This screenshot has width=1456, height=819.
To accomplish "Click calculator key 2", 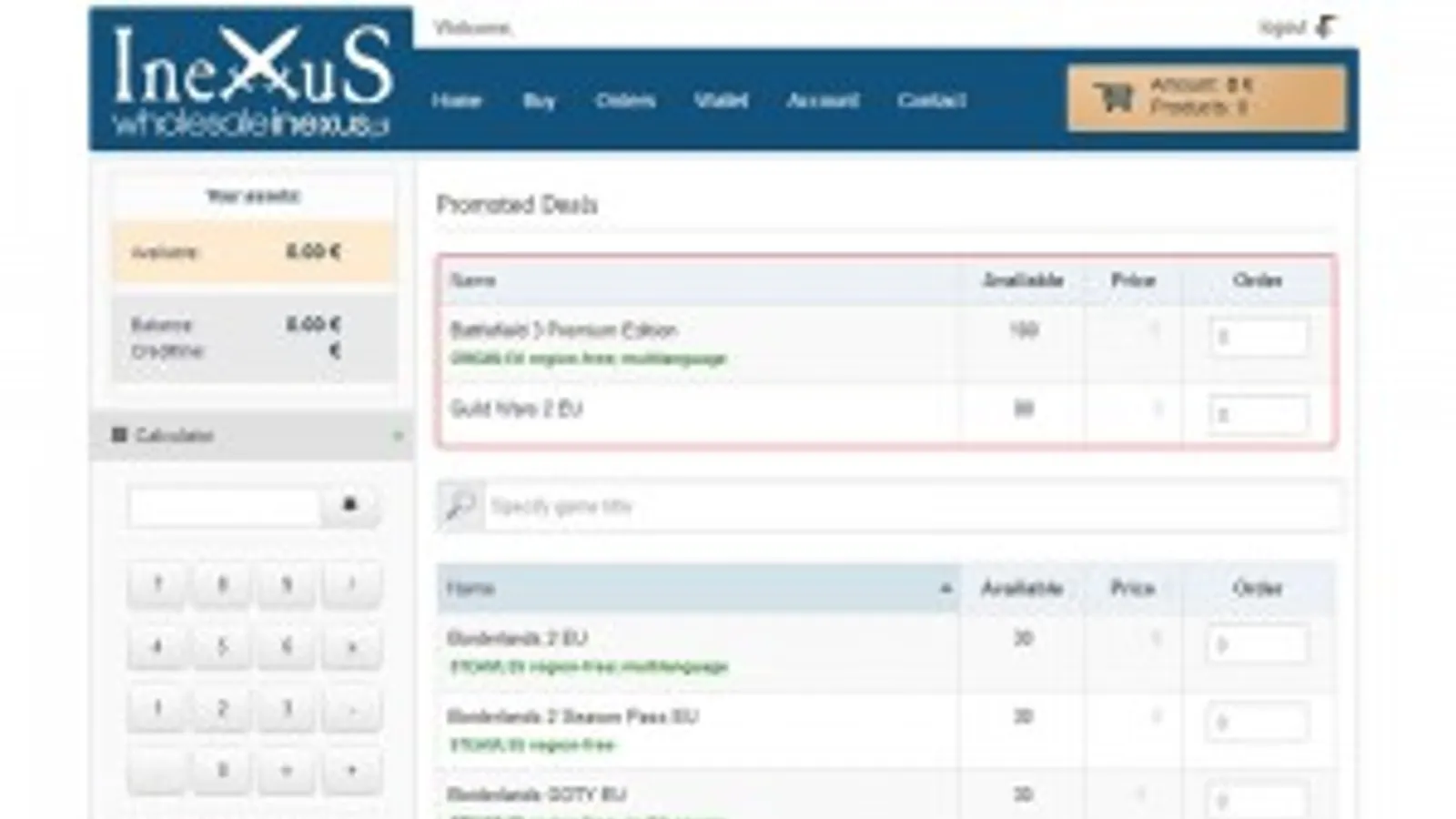I will (x=222, y=708).
